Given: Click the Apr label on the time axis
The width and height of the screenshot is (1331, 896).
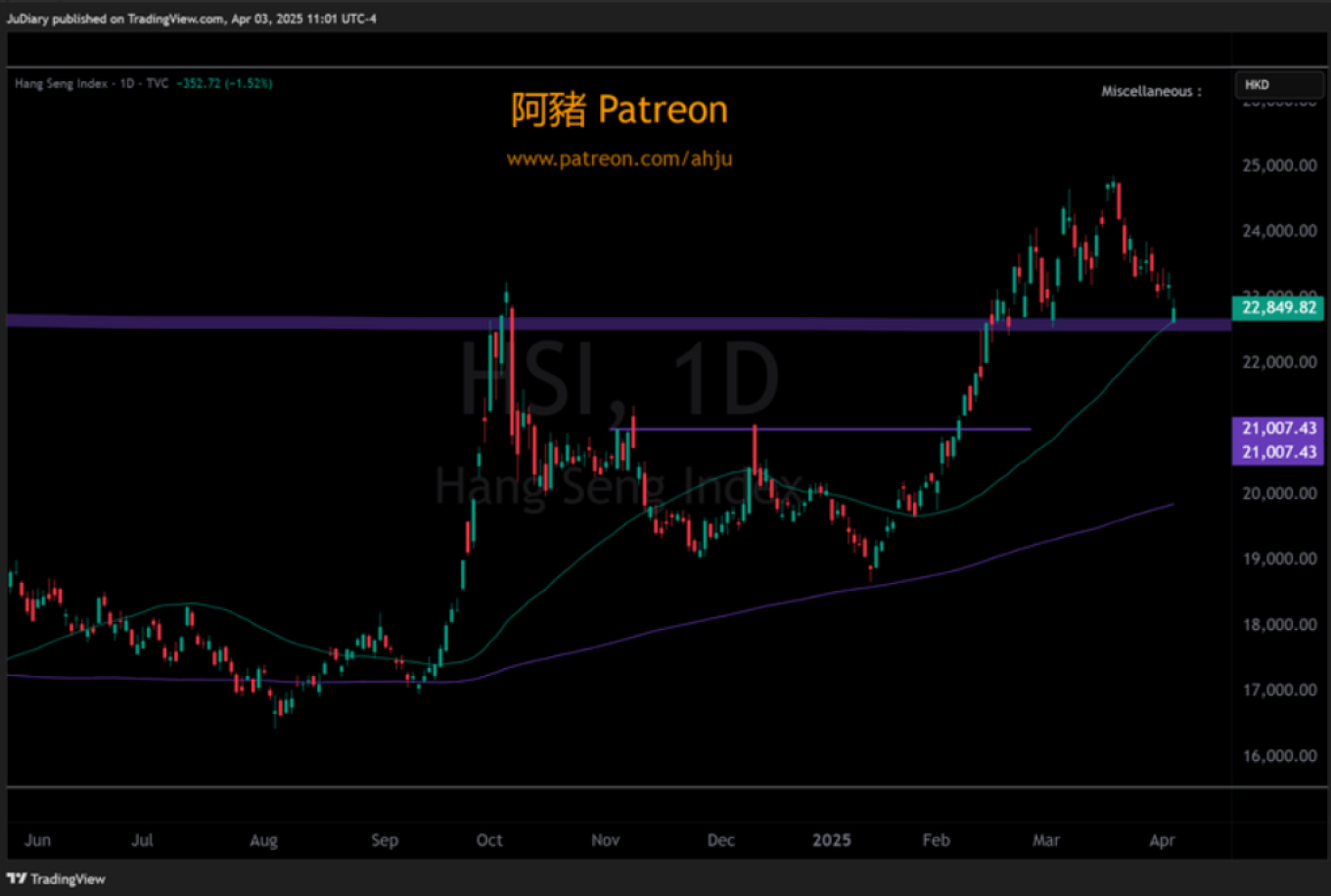Looking at the screenshot, I should (x=1162, y=840).
